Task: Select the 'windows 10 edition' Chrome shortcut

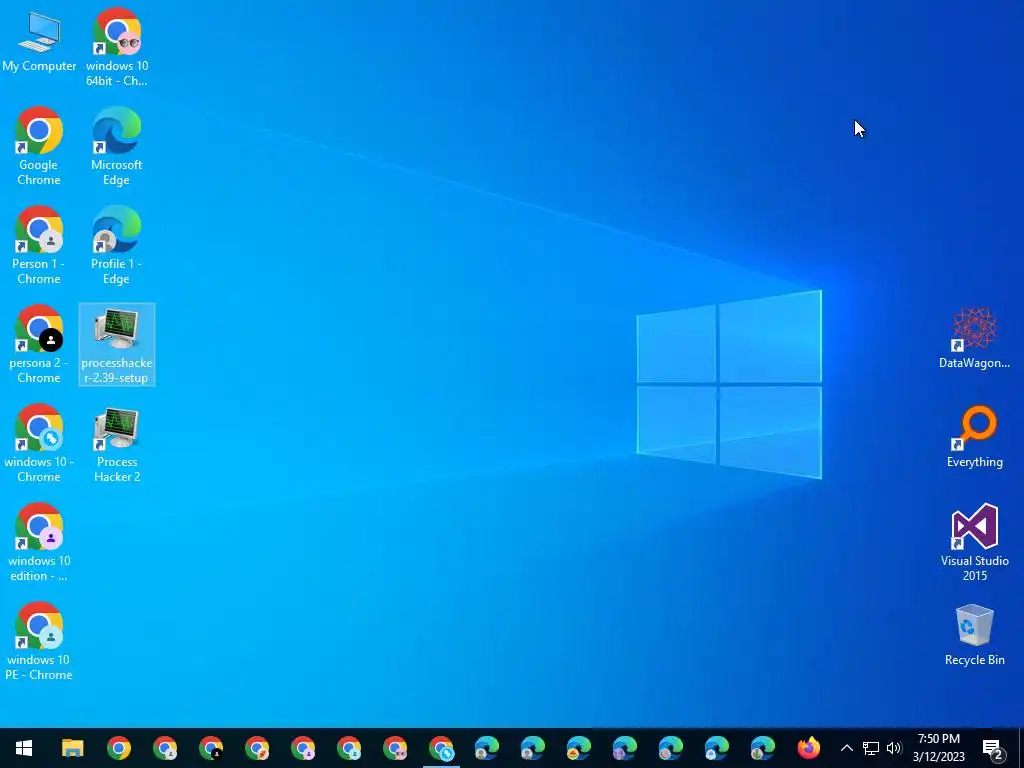Action: pyautogui.click(x=39, y=543)
